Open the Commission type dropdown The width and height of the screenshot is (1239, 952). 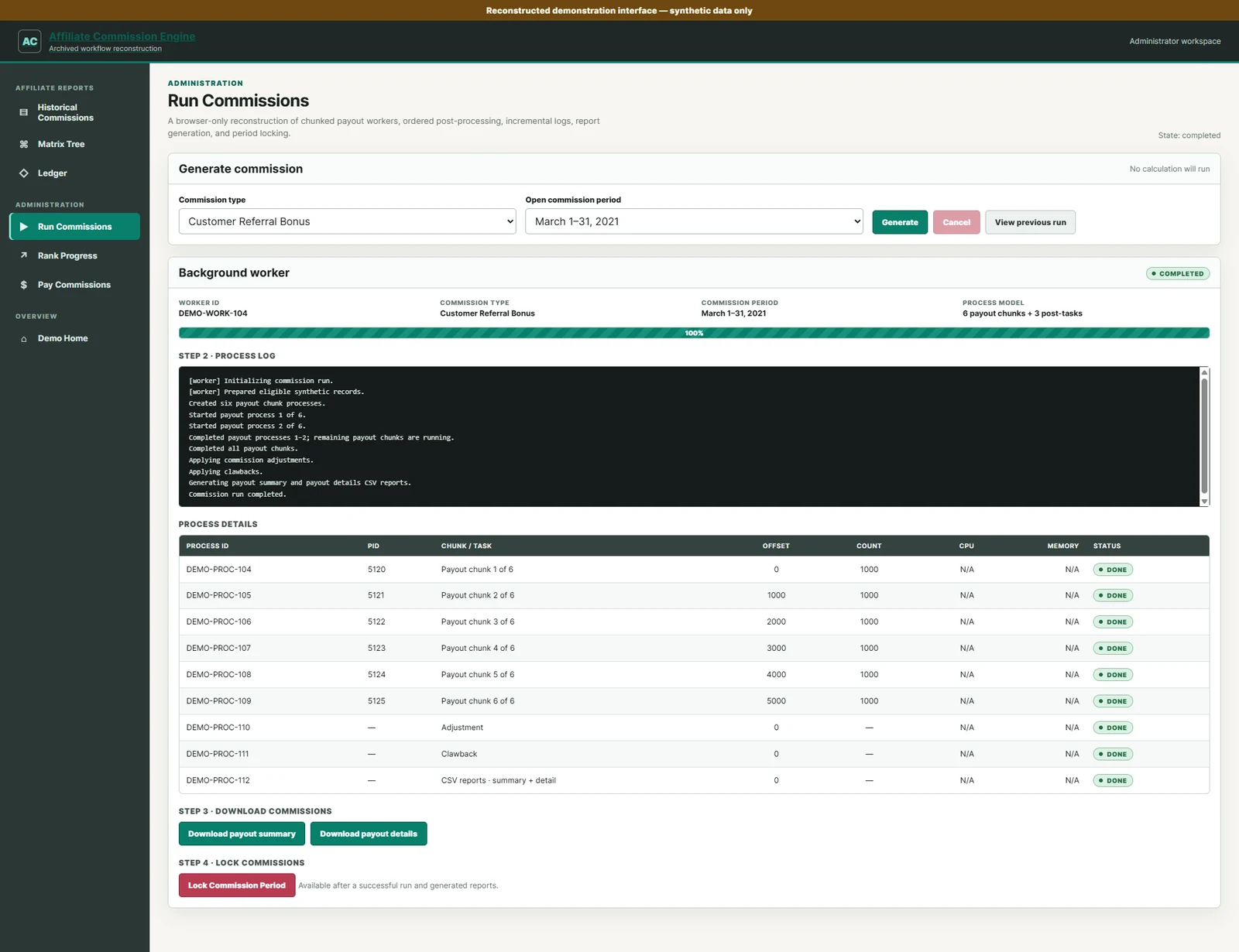pos(347,221)
